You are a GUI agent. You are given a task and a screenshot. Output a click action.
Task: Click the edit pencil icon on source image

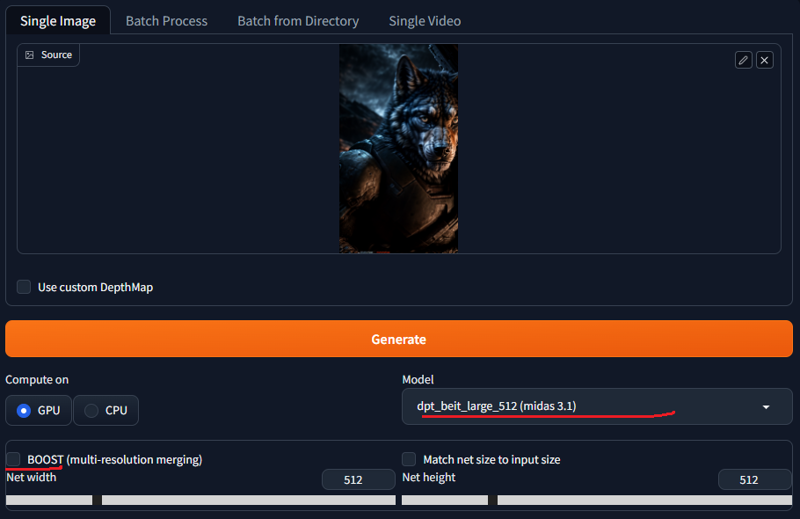(x=743, y=60)
